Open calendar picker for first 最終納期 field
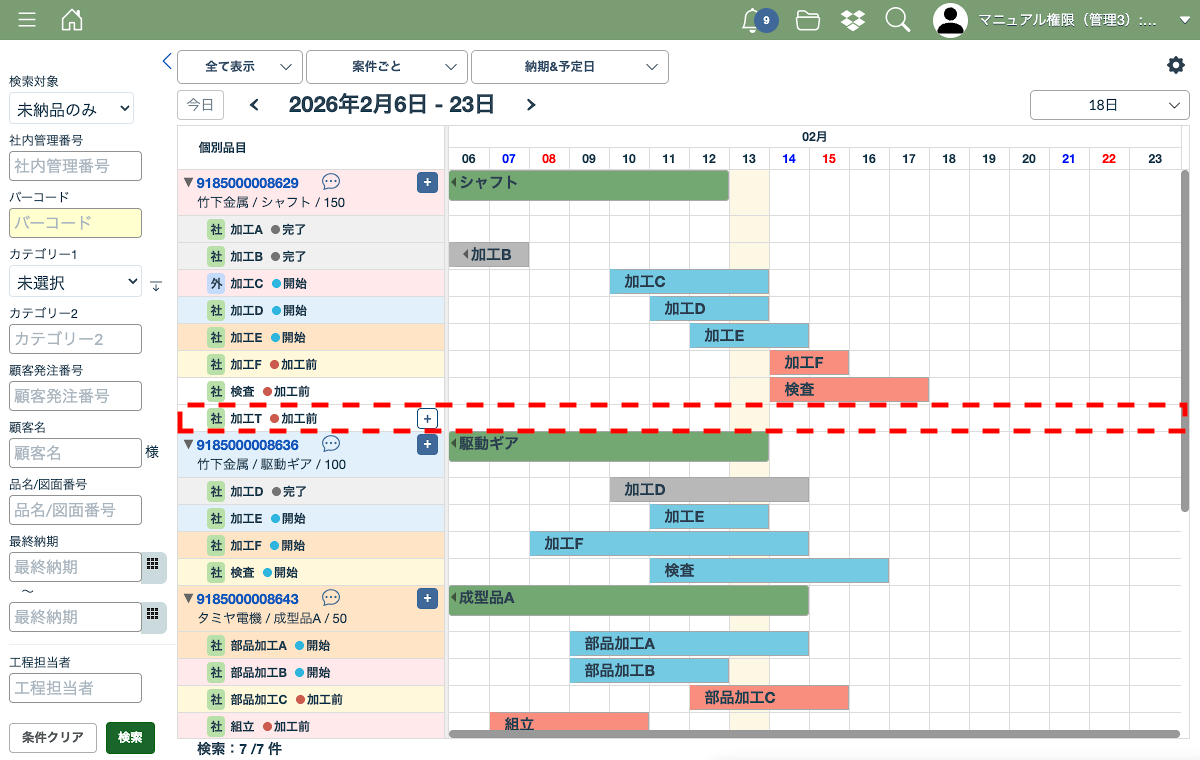Screen dimensions: 1200x760 point(153,566)
